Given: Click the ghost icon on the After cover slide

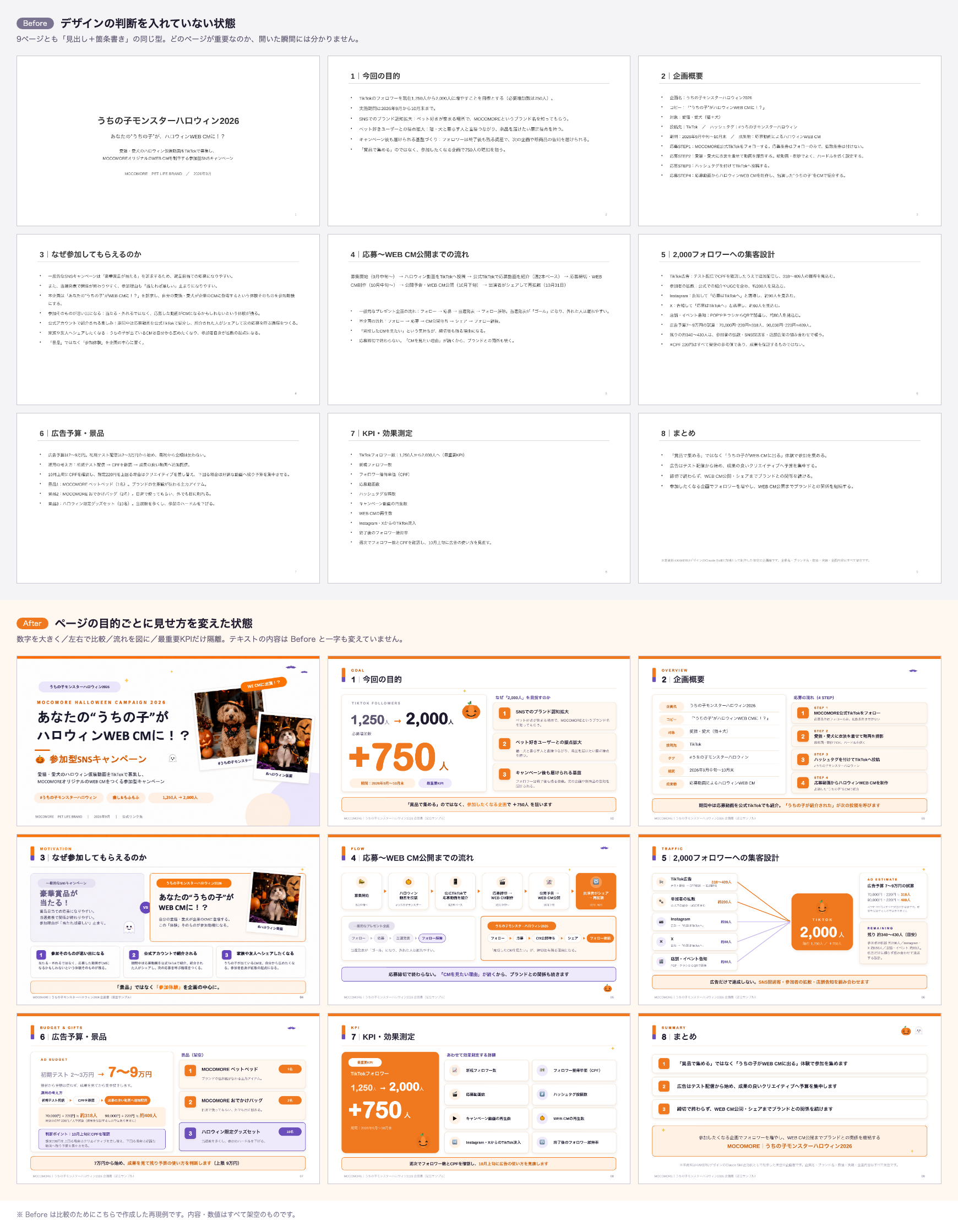Looking at the screenshot, I should point(173,758).
